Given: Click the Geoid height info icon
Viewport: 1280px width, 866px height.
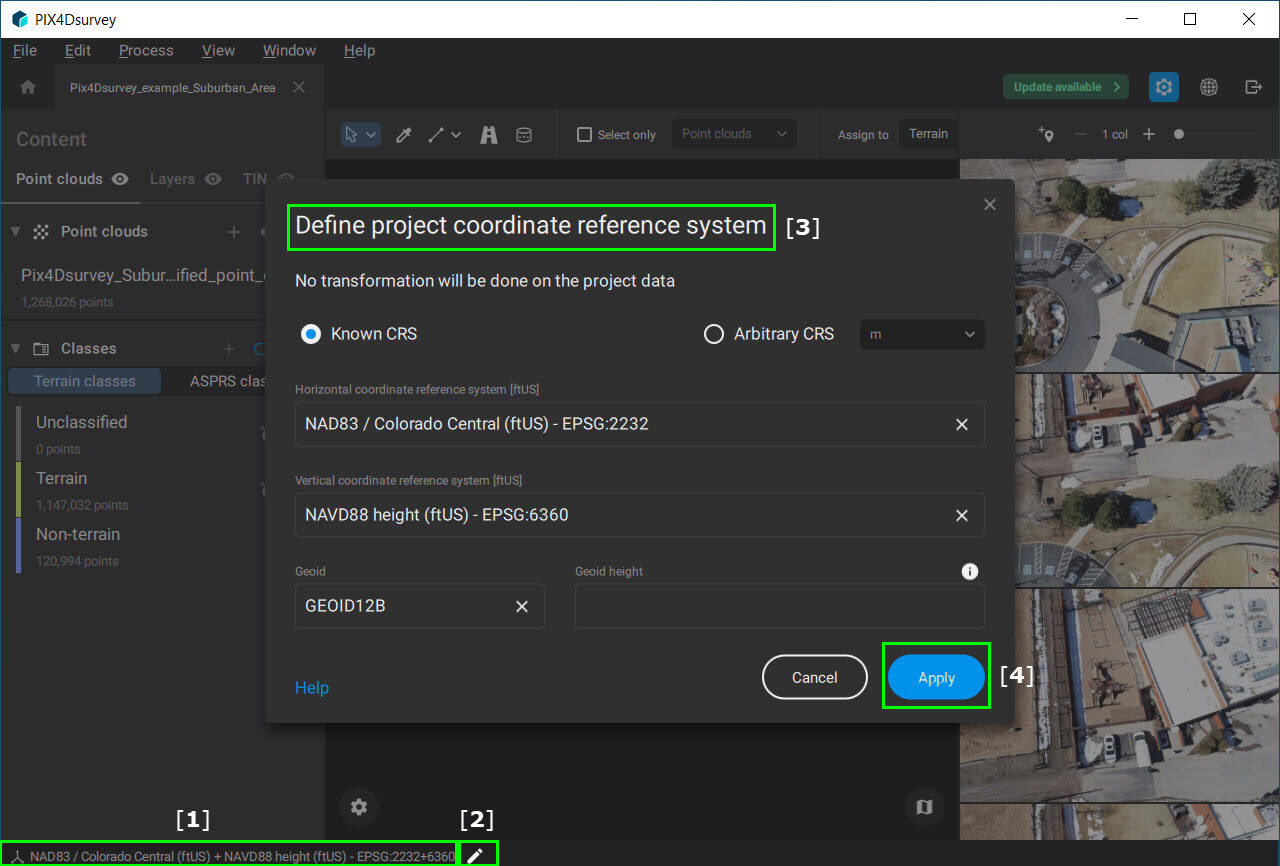Looking at the screenshot, I should pyautogui.click(x=969, y=571).
